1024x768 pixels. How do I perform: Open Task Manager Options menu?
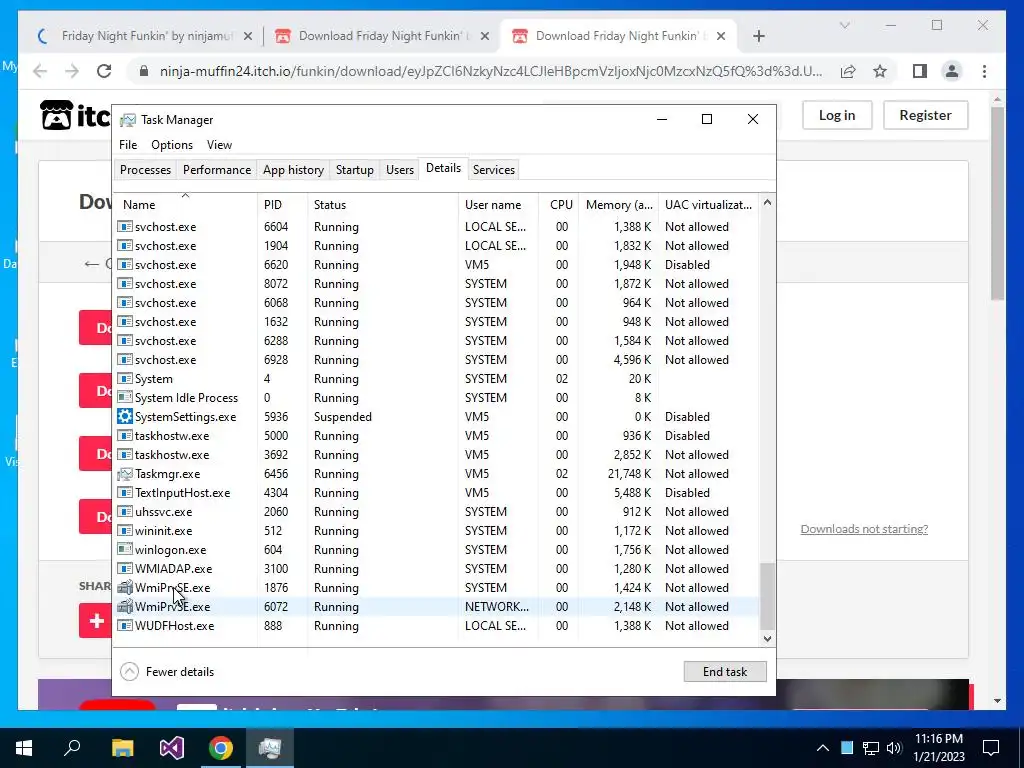coord(172,145)
